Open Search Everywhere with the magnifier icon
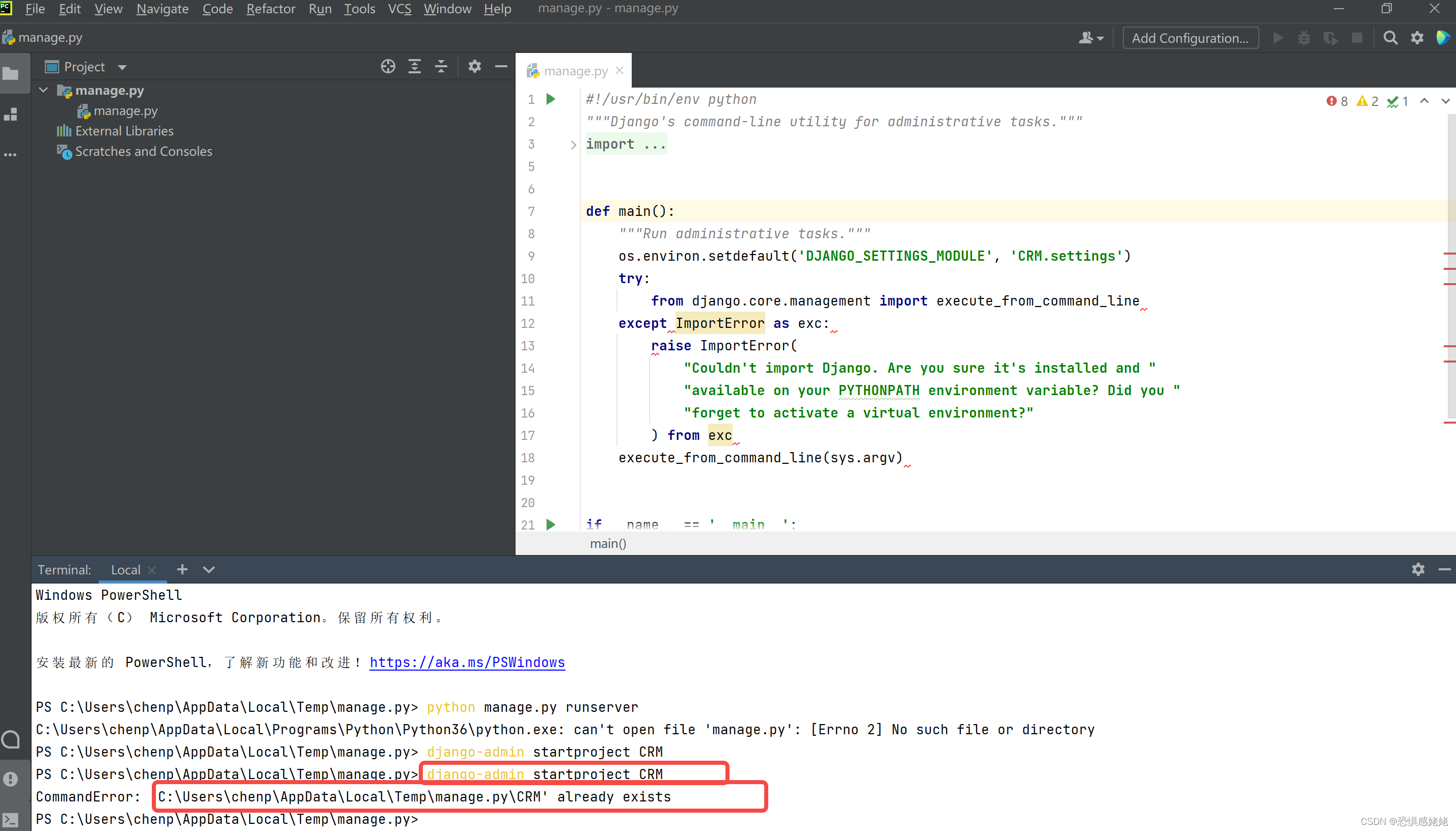This screenshot has height=831, width=1456. pos(1390,38)
